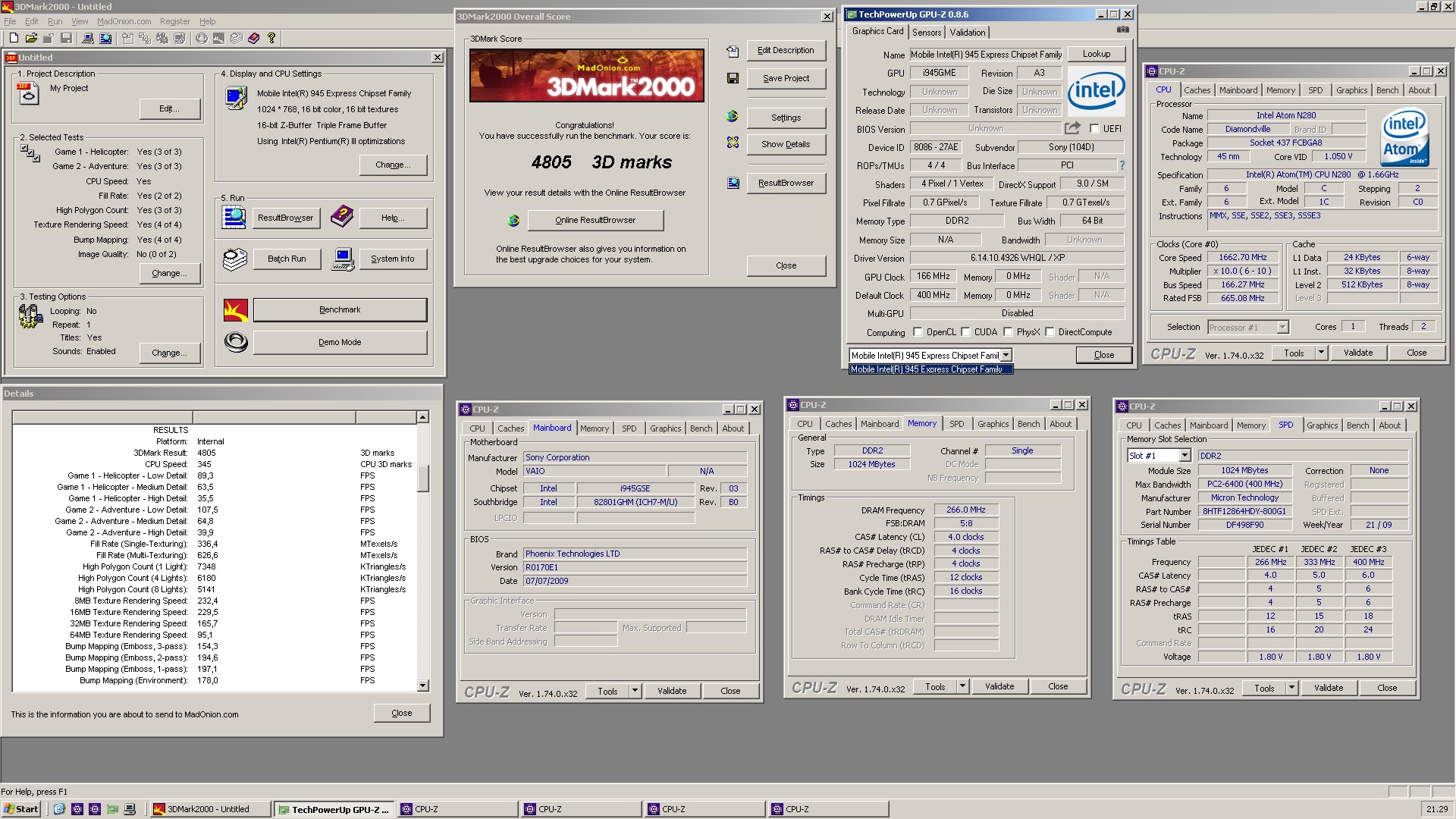Click the Benchmark button

pos(340,309)
